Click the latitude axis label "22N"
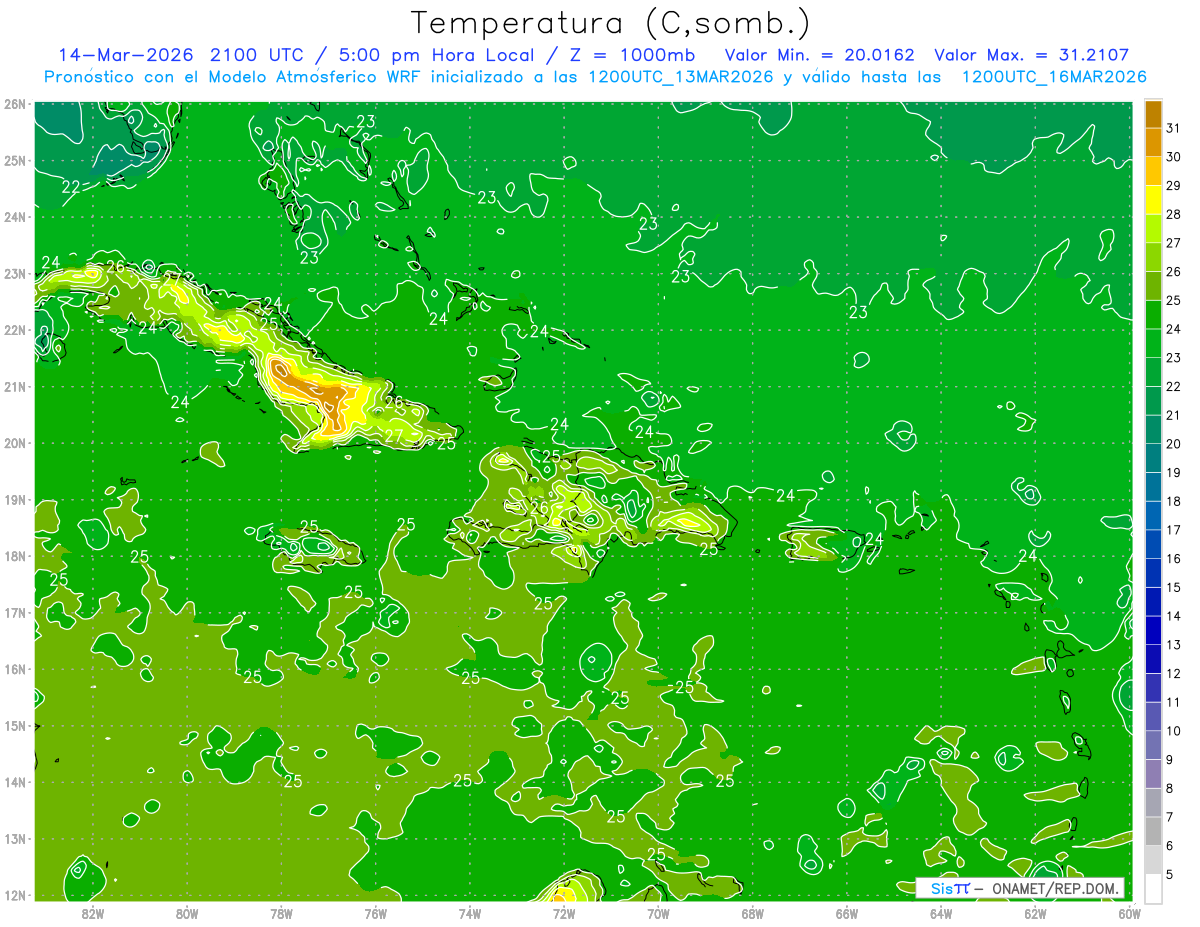1200x927 pixels. (14, 330)
